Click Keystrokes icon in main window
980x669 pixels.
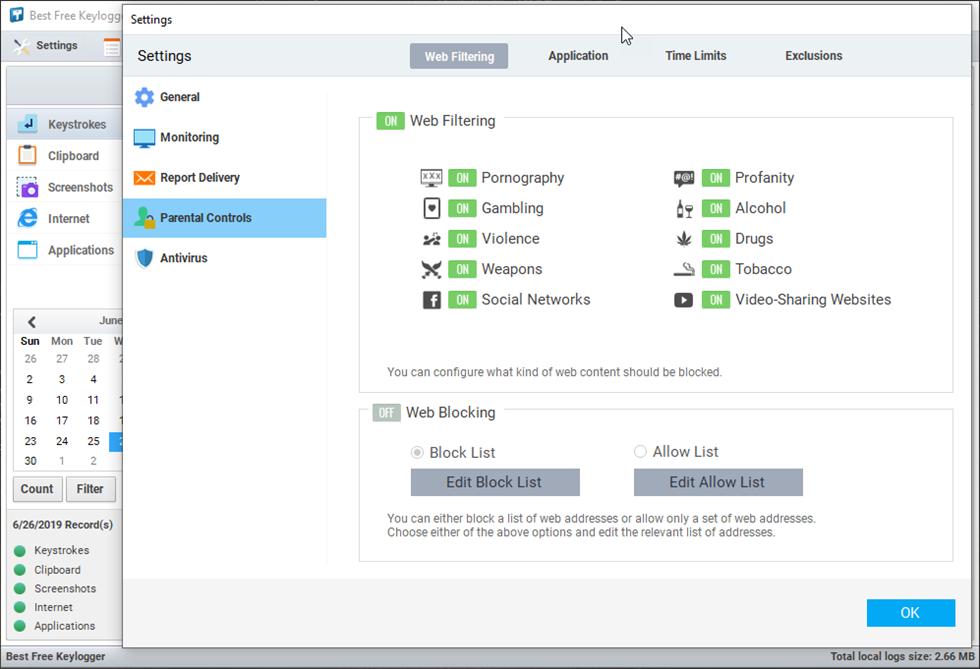28,124
